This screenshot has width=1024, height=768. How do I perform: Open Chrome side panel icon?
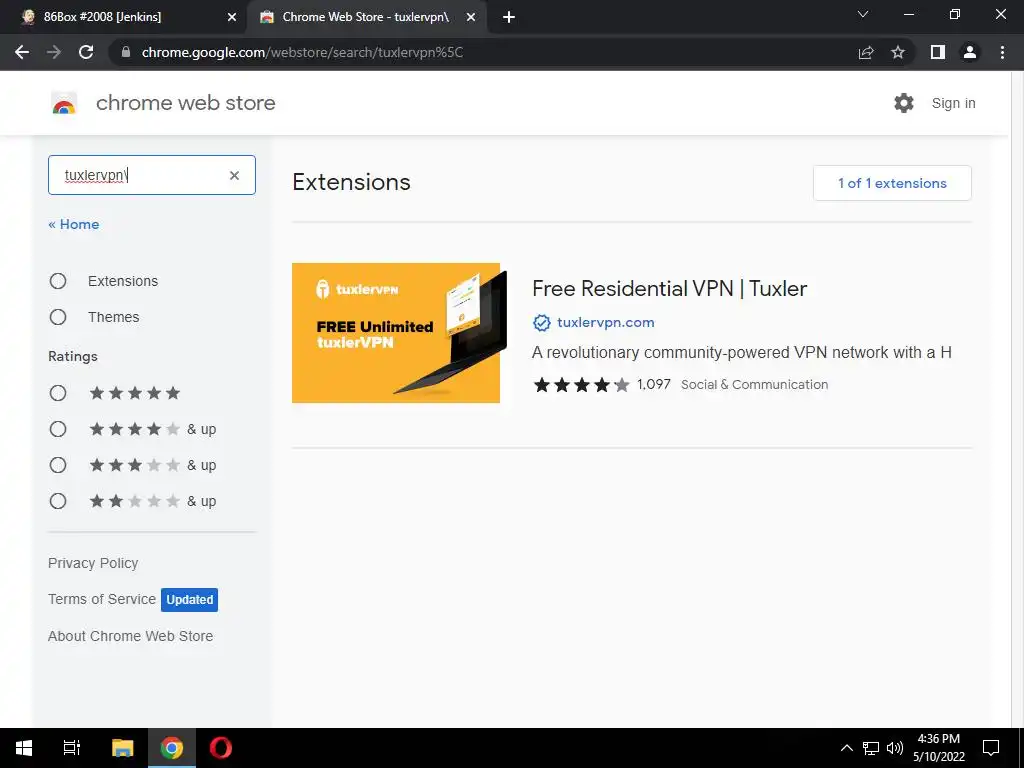click(x=938, y=52)
